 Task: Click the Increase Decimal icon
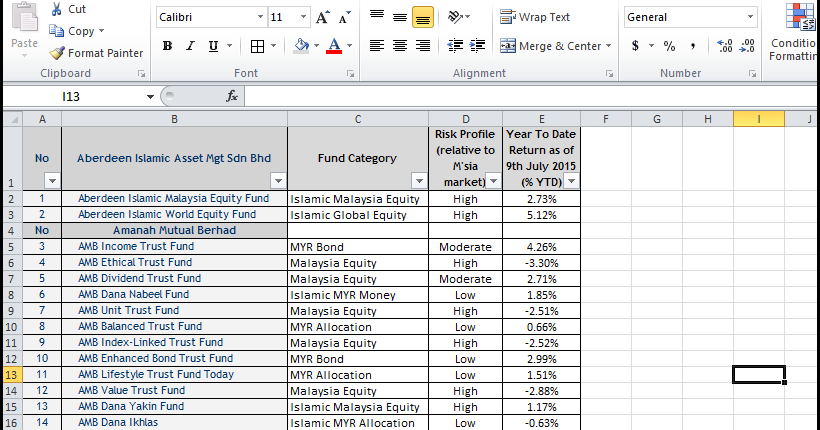(x=725, y=46)
